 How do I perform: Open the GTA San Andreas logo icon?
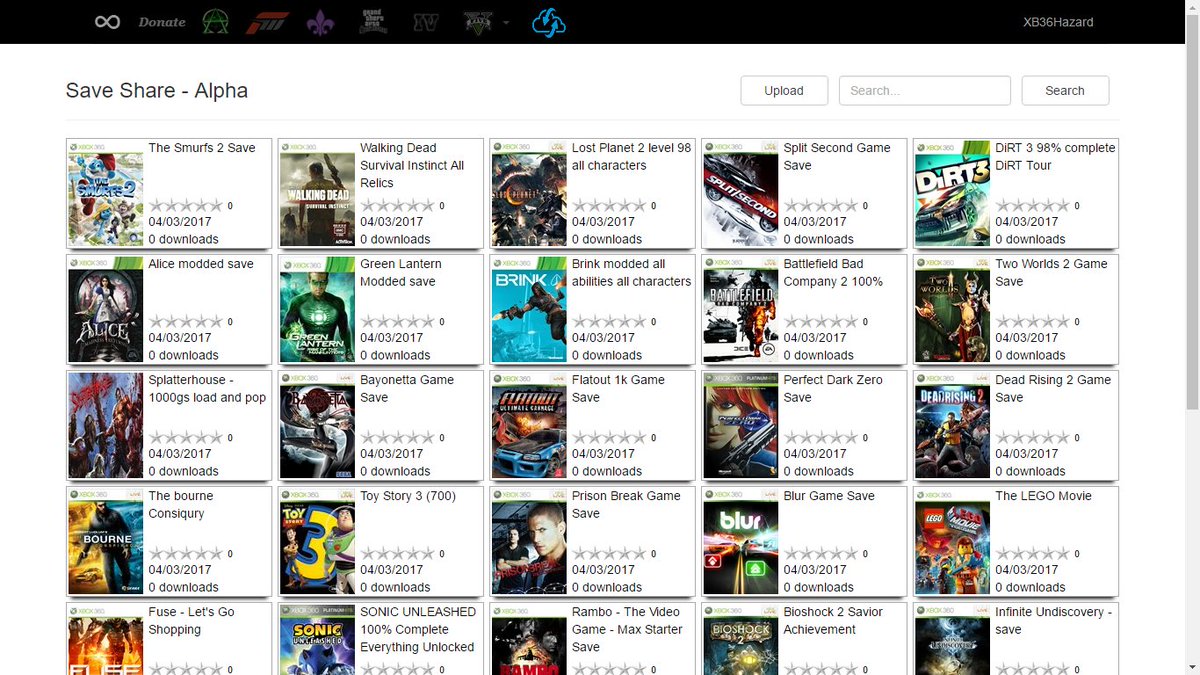(373, 22)
